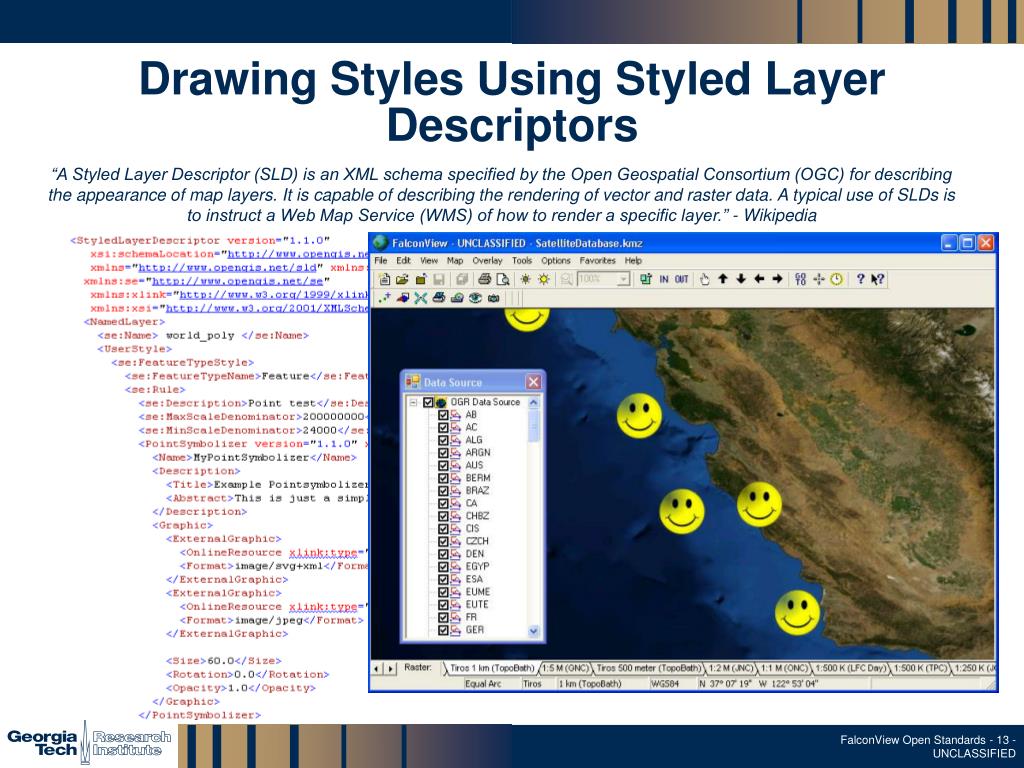Switch to the 1:5 M (GNC) raster tab
This screenshot has height=768, width=1024.
pyautogui.click(x=566, y=668)
